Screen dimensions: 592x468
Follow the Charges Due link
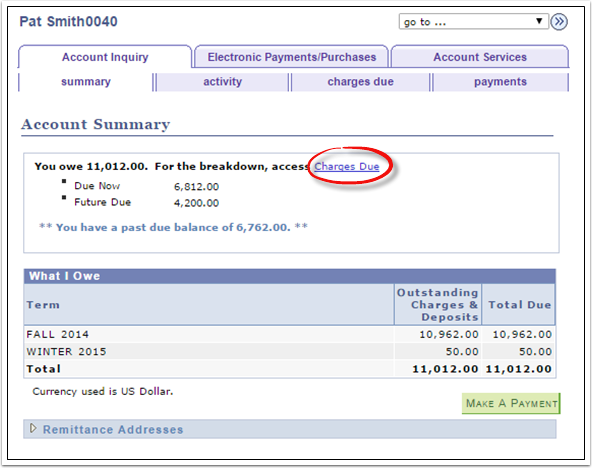point(347,166)
